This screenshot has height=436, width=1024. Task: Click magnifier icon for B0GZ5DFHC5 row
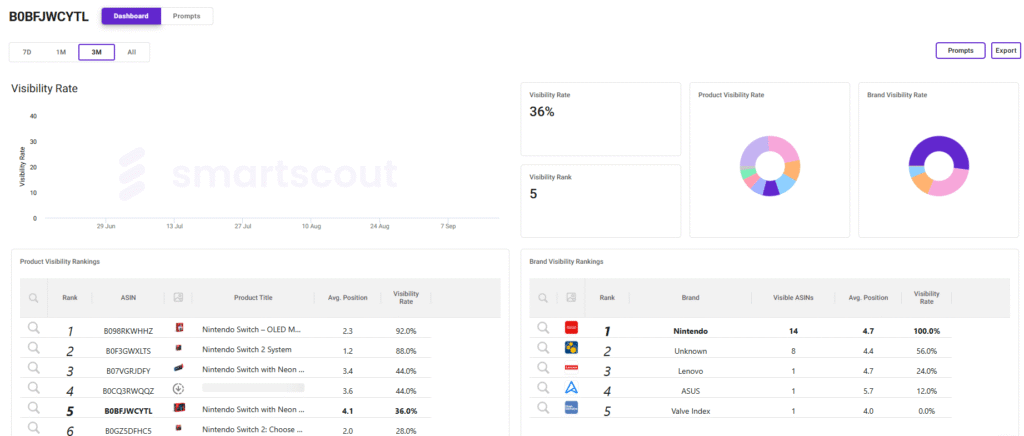(x=33, y=429)
